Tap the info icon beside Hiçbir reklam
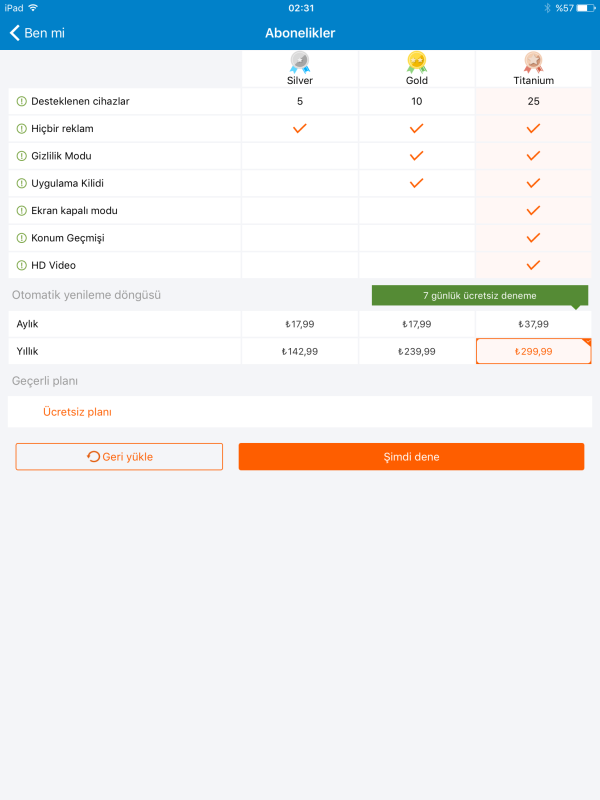This screenshot has height=800, width=600. tap(22, 129)
